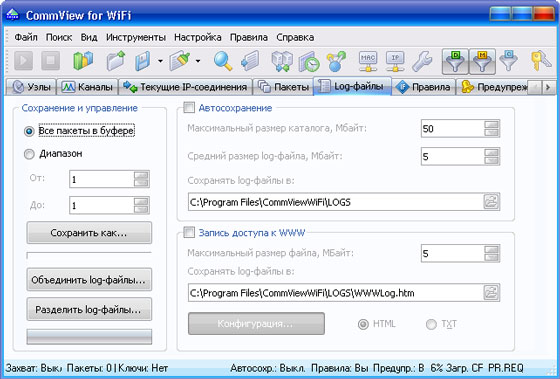This screenshot has width=560, height=379.
Task: Open settings with the wrench icon
Action: (x=422, y=60)
